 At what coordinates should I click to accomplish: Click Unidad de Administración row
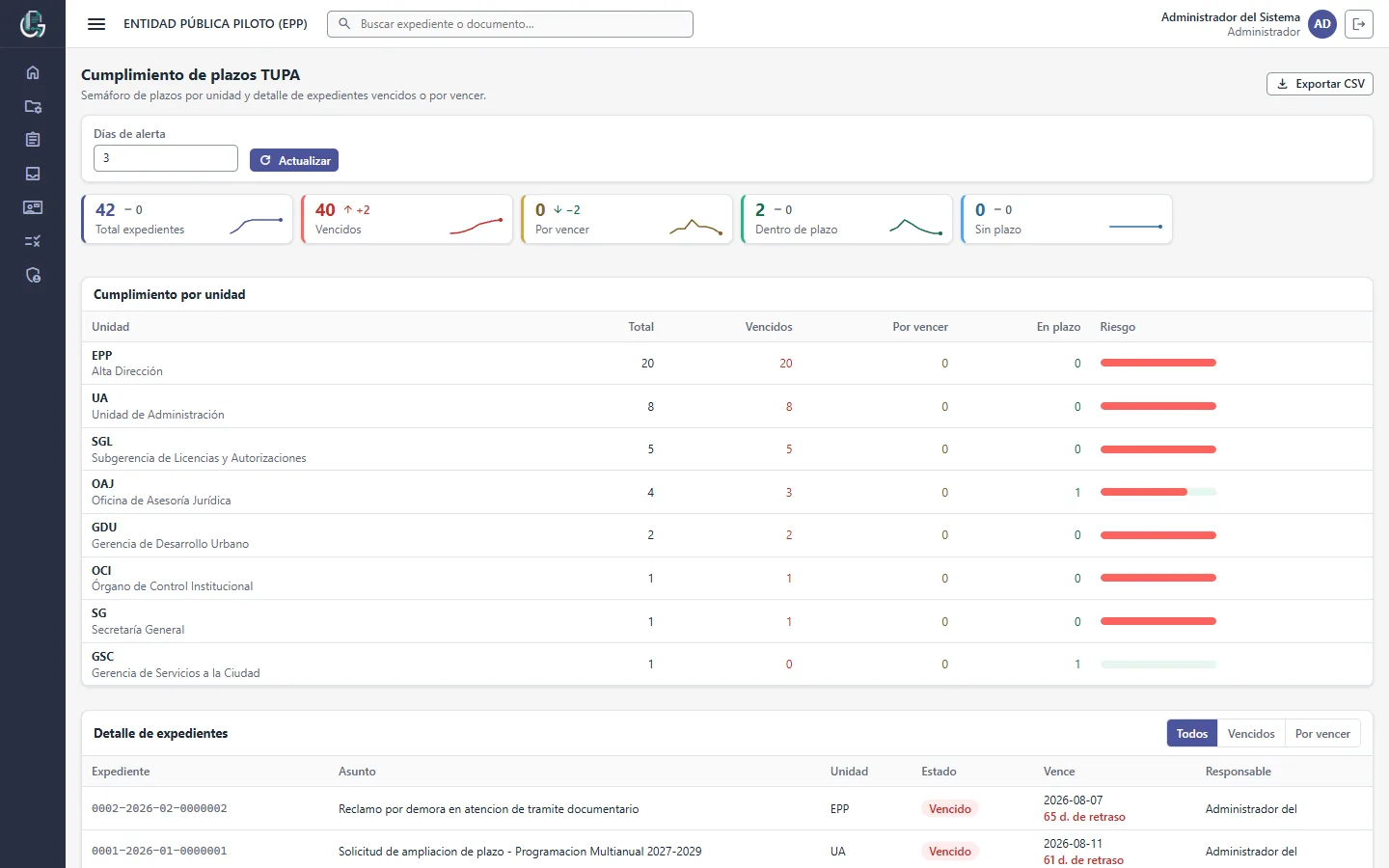(x=727, y=406)
